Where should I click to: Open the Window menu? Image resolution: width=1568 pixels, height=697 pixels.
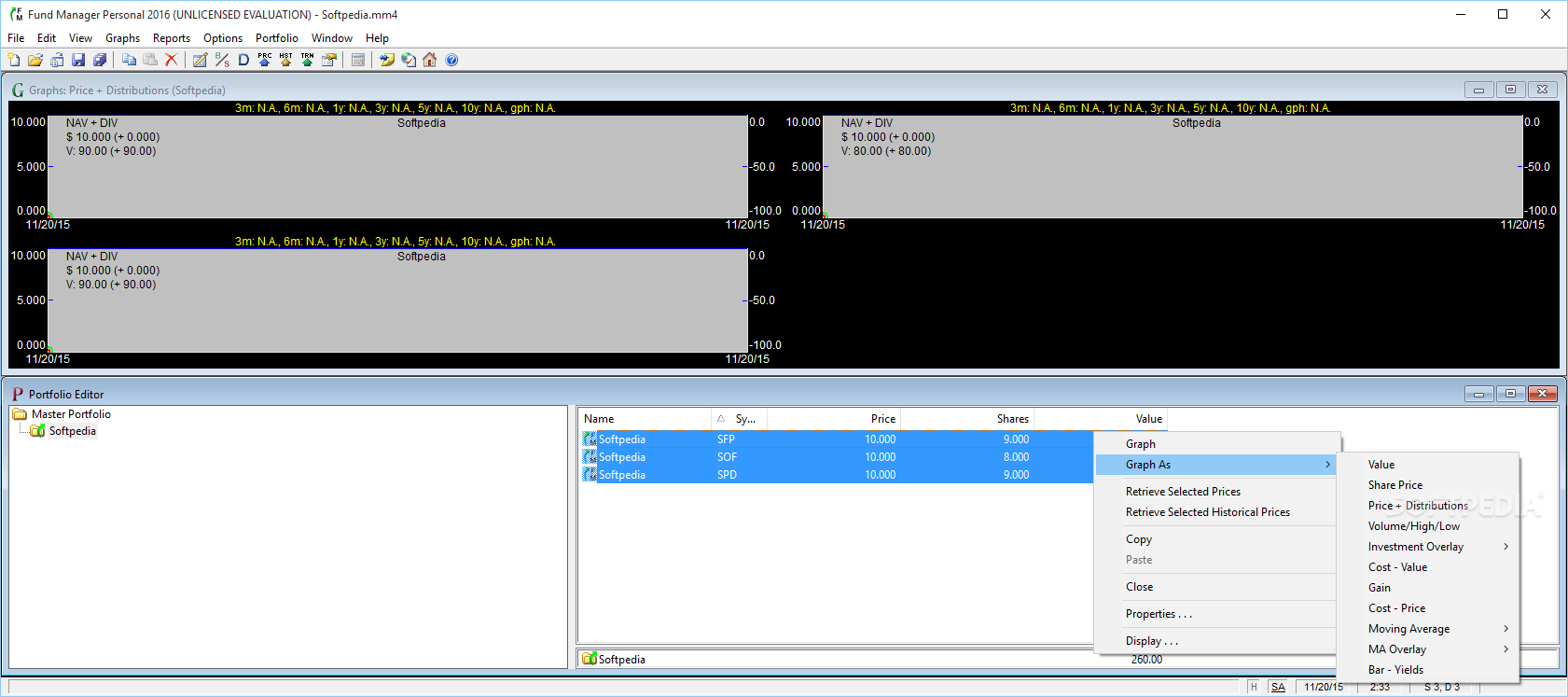[x=332, y=38]
